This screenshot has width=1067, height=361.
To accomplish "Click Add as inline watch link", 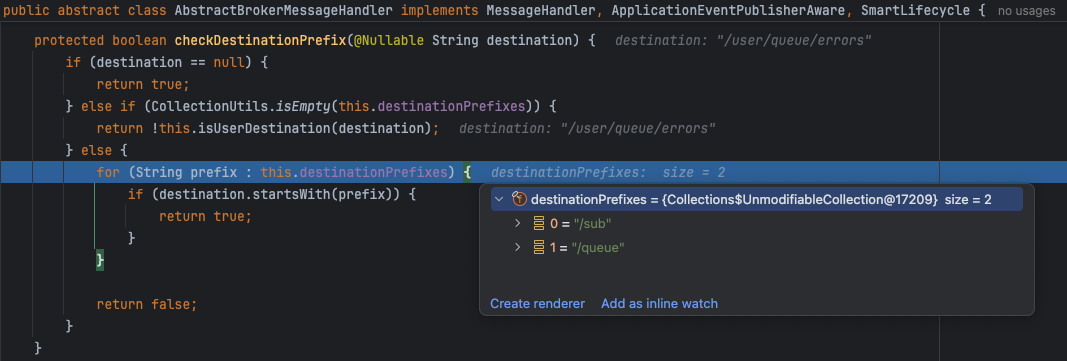I will [x=659, y=303].
